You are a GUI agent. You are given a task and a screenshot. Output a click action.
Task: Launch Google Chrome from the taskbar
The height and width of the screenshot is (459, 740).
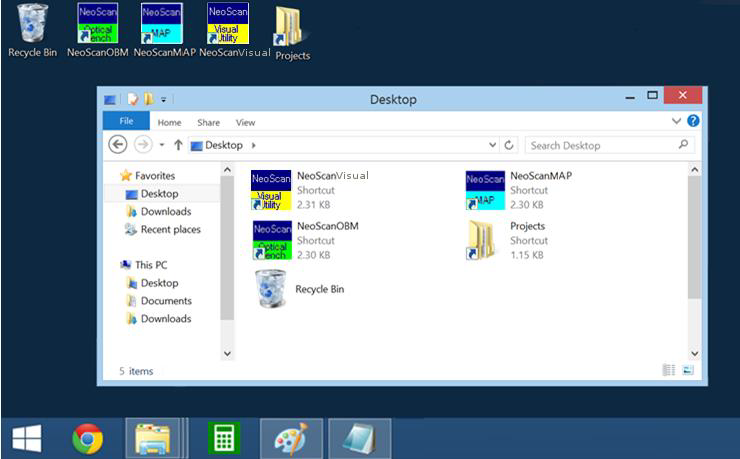(88, 438)
